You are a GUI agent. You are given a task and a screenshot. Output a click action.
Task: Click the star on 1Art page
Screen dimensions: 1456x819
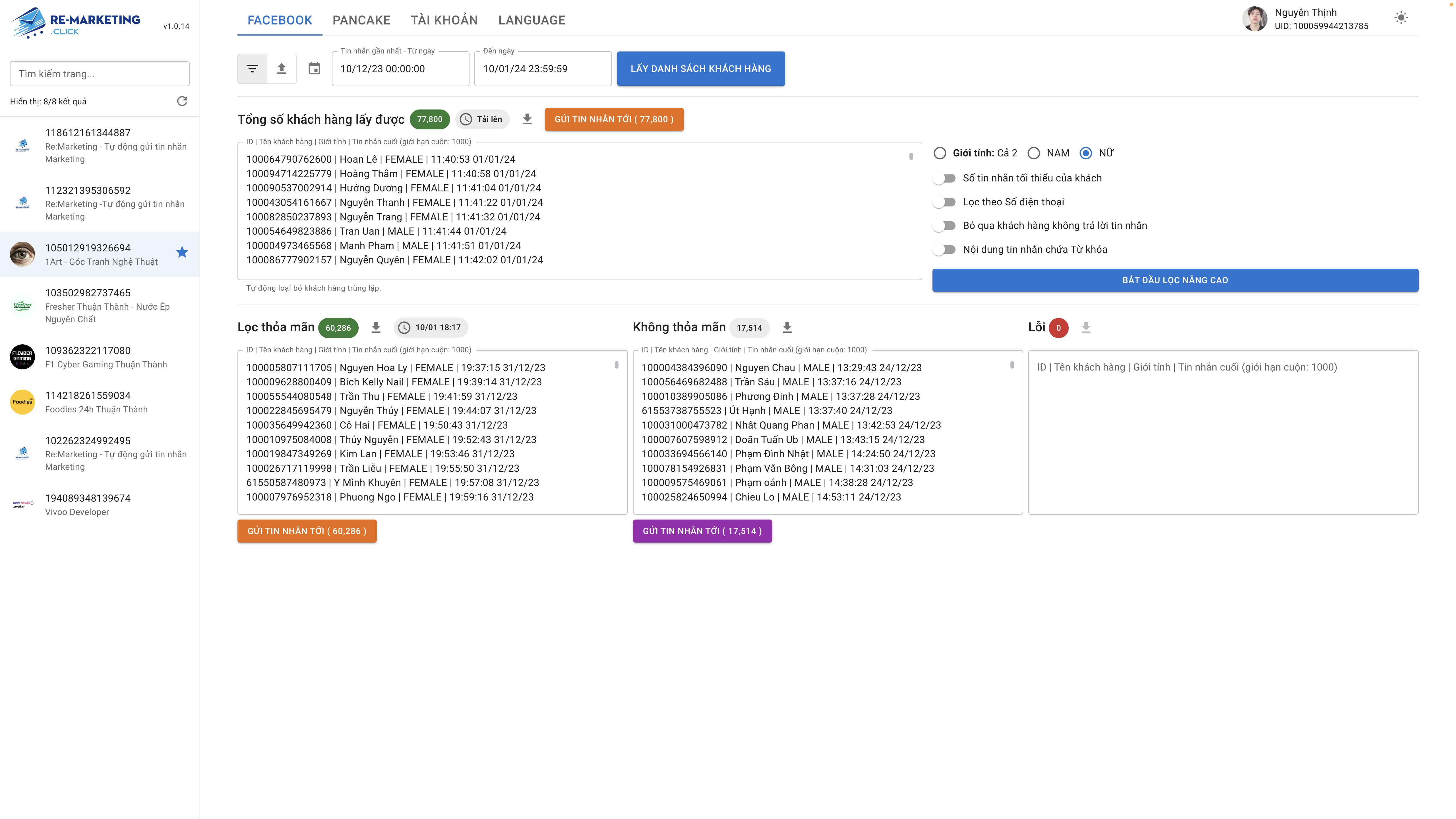pyautogui.click(x=182, y=252)
